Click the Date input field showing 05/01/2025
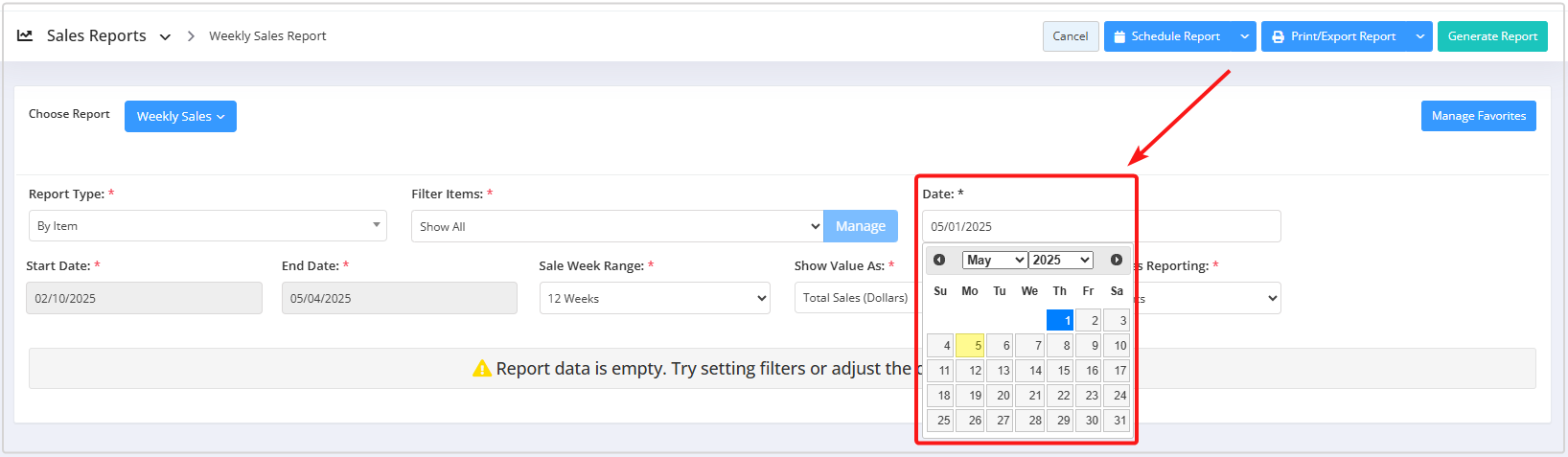The width and height of the screenshot is (1568, 457). click(1101, 226)
